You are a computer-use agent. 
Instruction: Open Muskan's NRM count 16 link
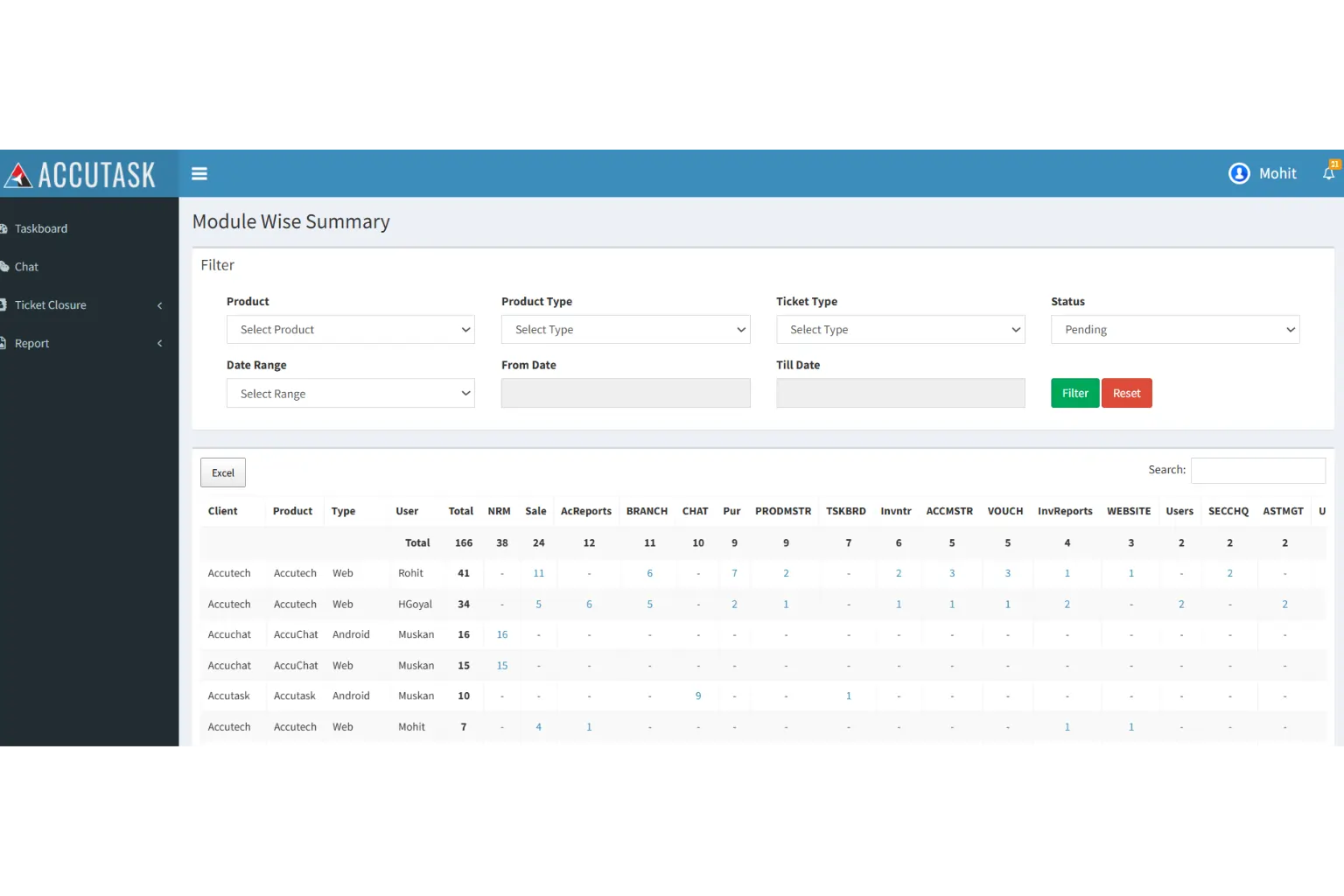pyautogui.click(x=502, y=634)
